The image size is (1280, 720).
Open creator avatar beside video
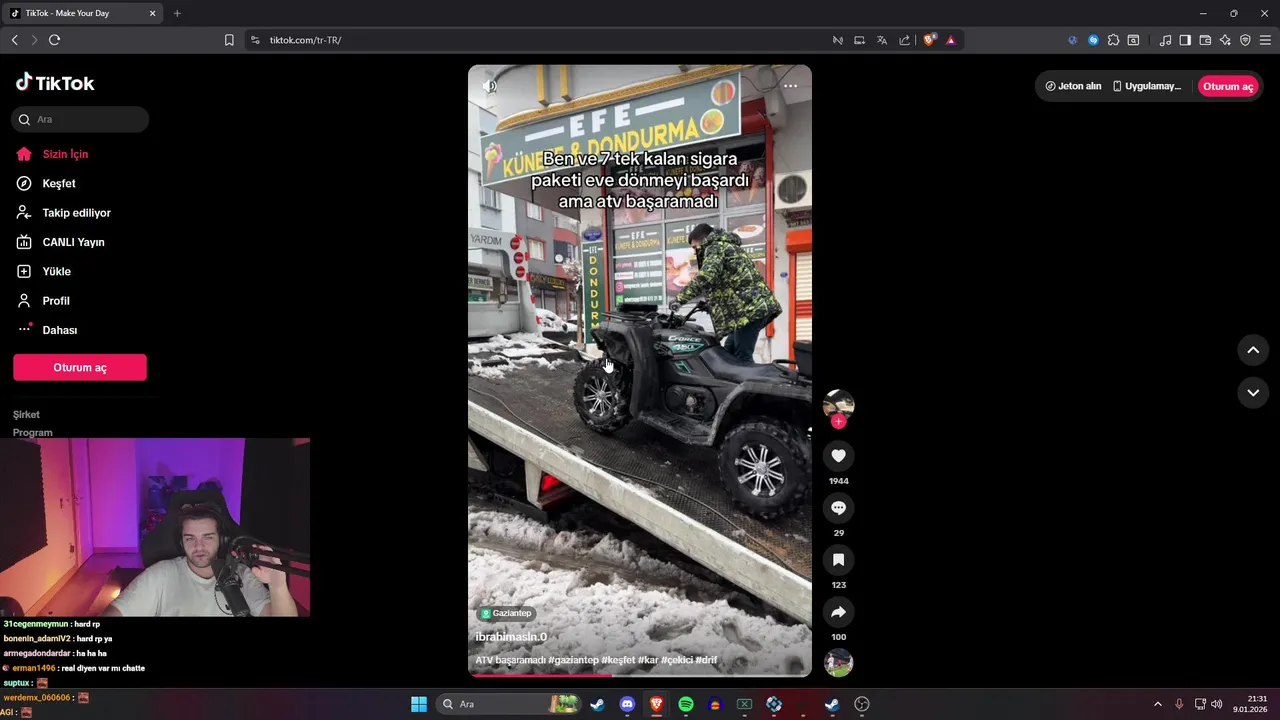click(x=838, y=404)
